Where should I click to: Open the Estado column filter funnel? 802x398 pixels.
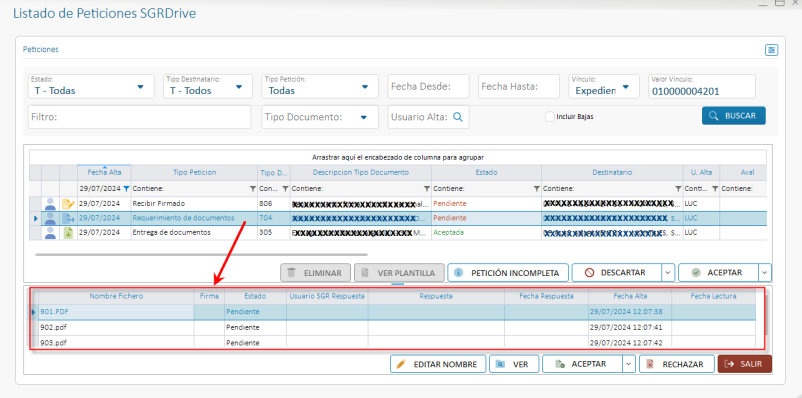click(537, 189)
